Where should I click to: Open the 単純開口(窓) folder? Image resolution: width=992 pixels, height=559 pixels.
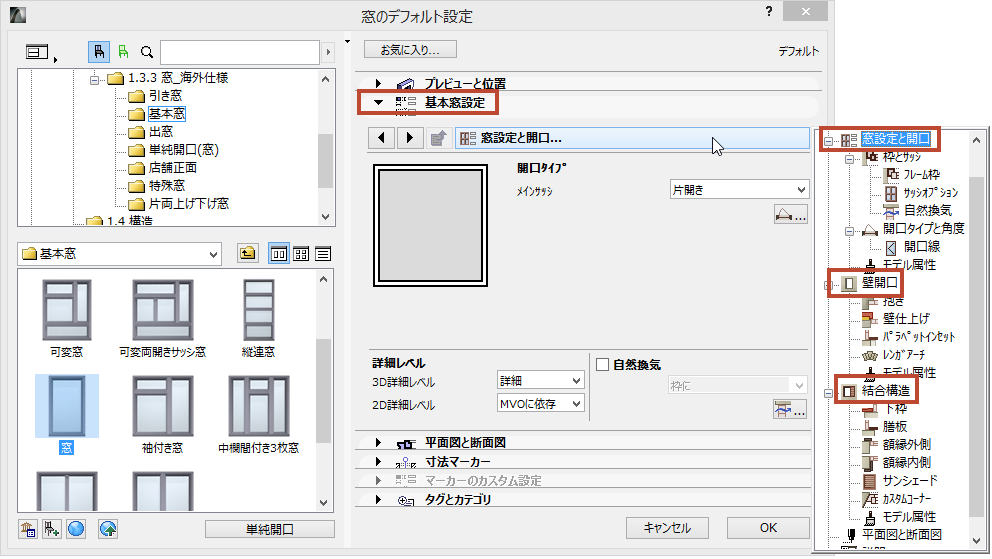tap(183, 150)
